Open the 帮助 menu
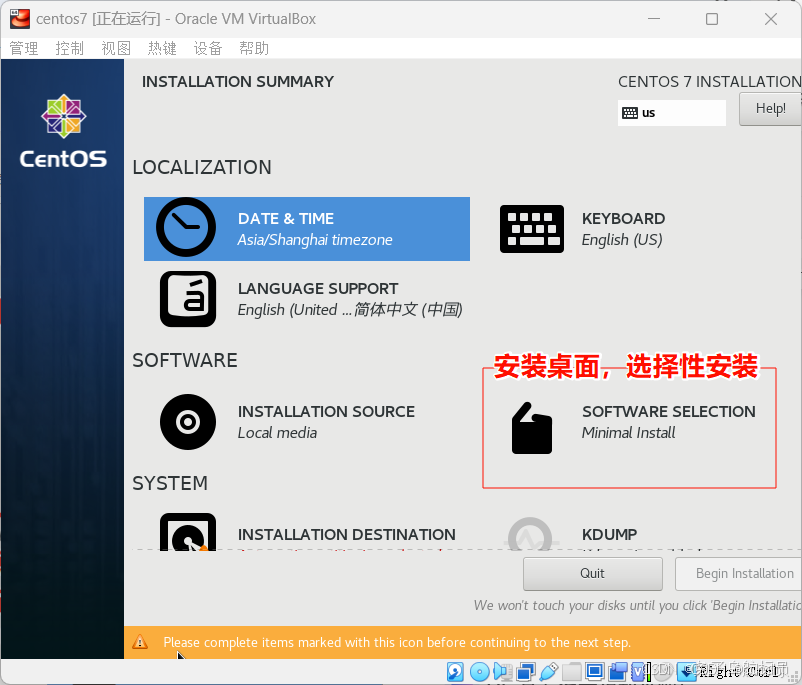The height and width of the screenshot is (685, 802). click(254, 49)
